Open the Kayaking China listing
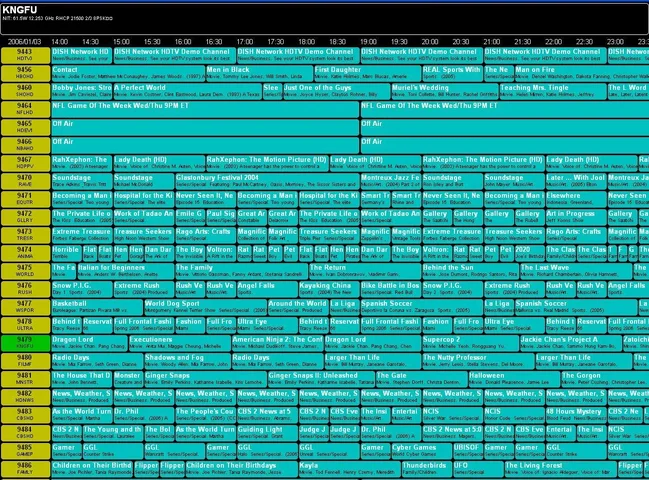Viewport: 649px width, 480px height. (x=329, y=289)
